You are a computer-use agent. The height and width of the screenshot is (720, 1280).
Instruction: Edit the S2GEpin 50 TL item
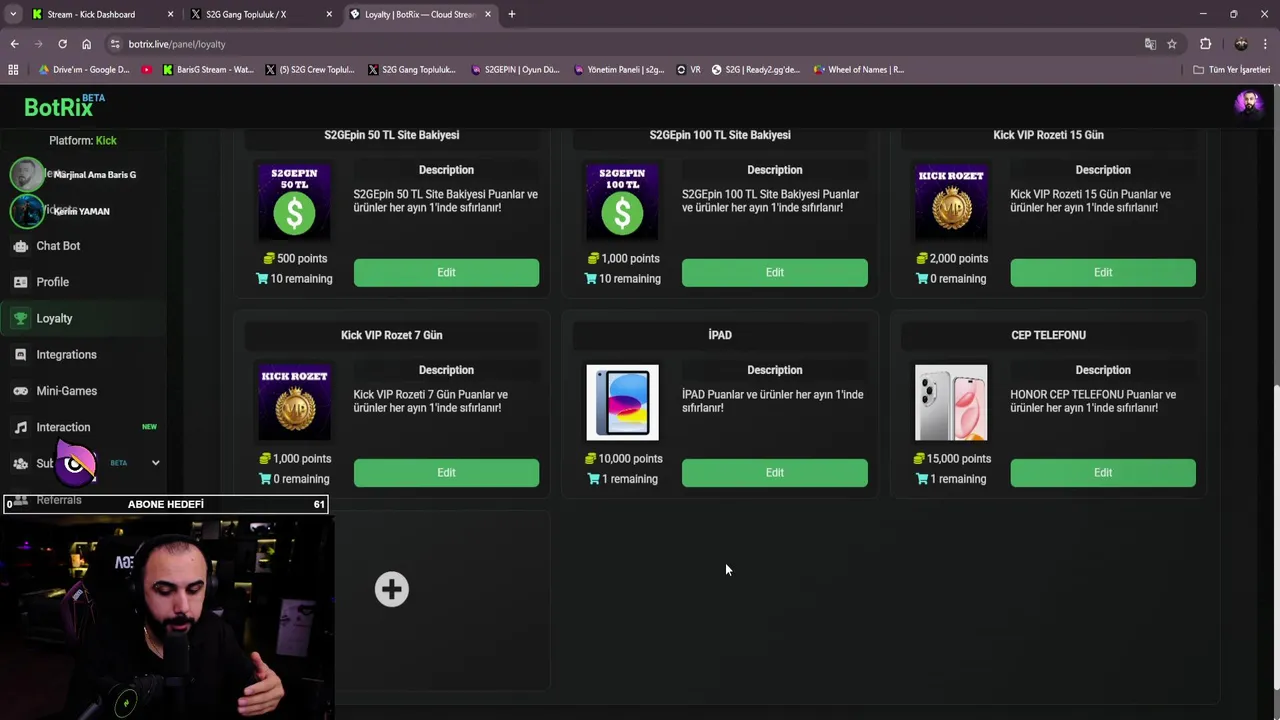pos(446,272)
